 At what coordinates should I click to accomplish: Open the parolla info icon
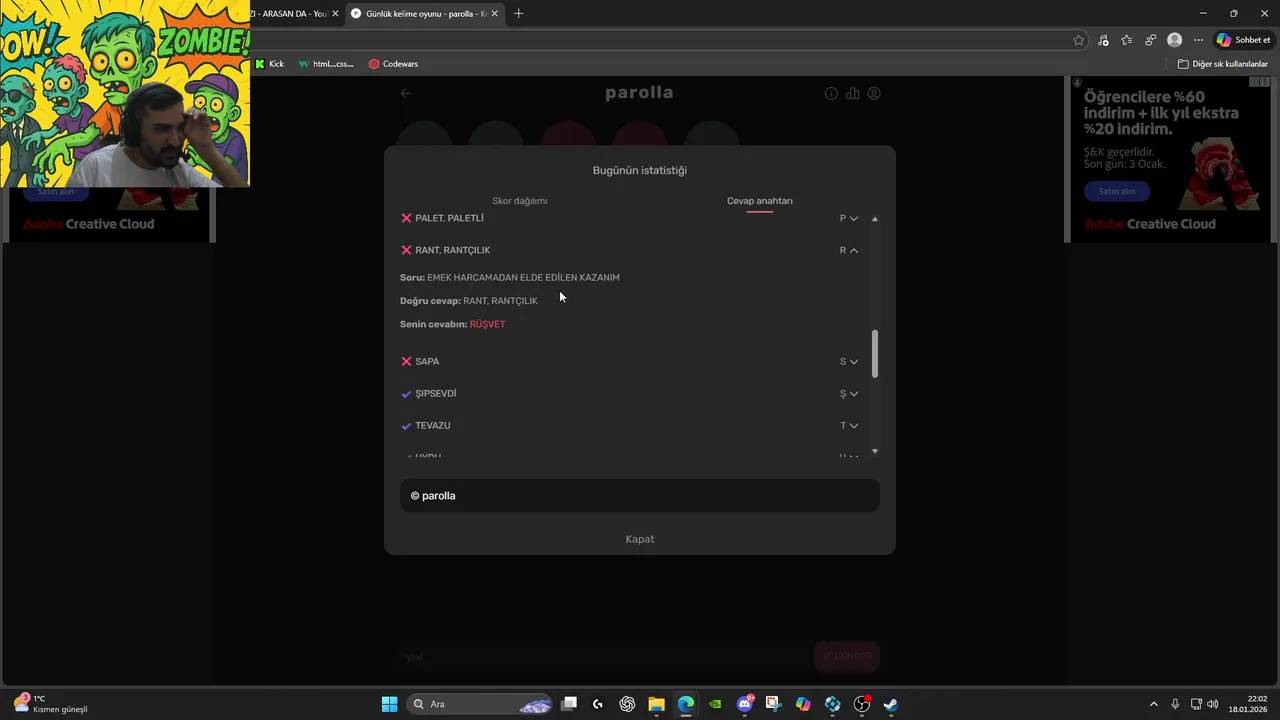click(x=831, y=93)
